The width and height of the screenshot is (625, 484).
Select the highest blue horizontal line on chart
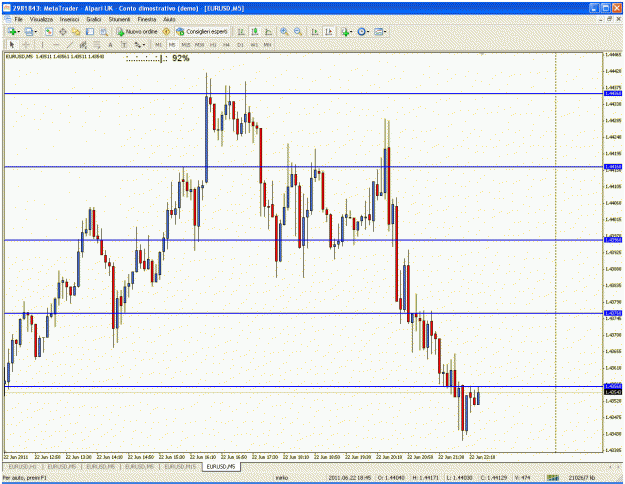pos(303,94)
